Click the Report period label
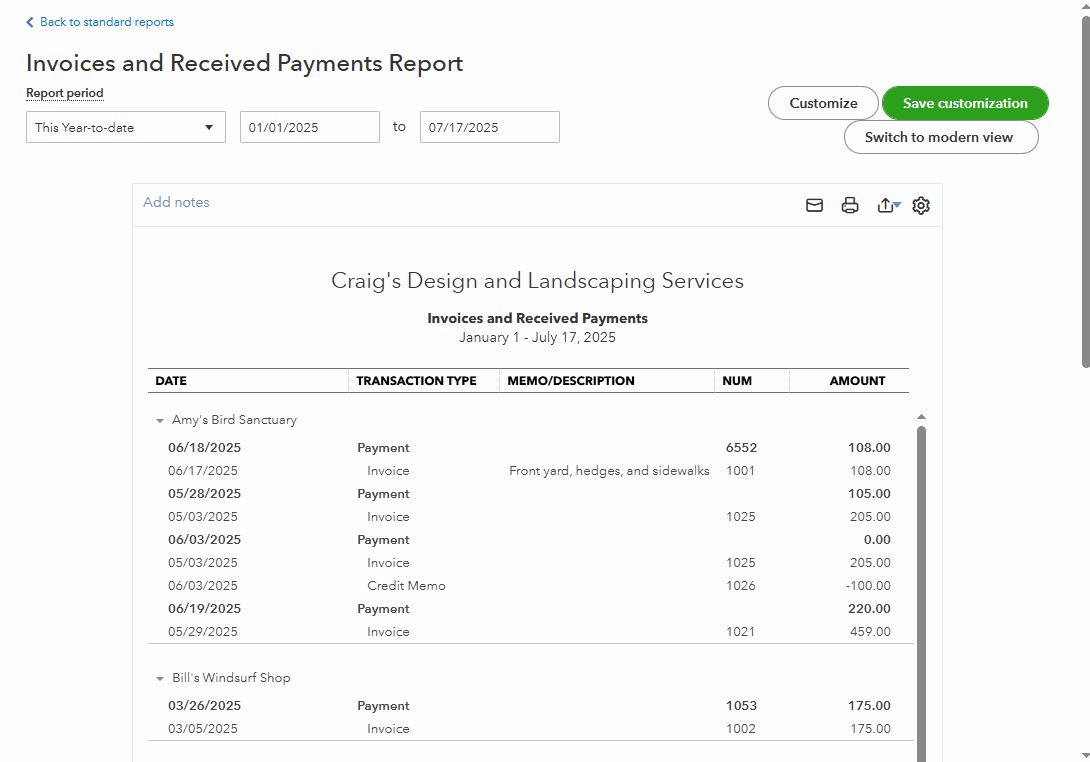Viewport: 1090px width, 762px height. [x=65, y=93]
